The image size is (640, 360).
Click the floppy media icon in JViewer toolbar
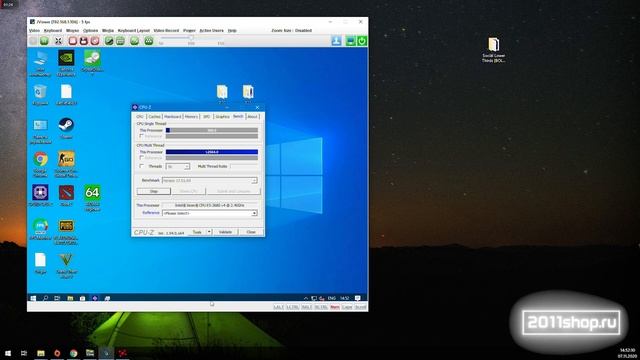84,41
